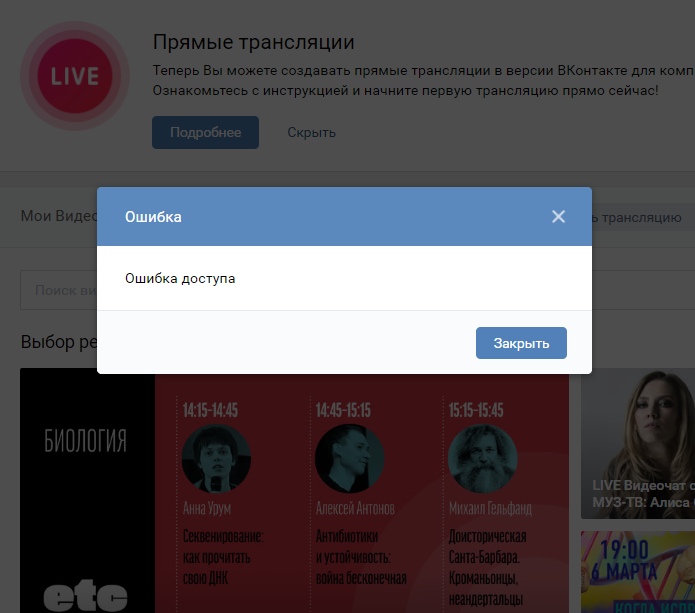Image resolution: width=695 pixels, height=613 pixels.
Task: Click the Закрыть button
Action: point(521,343)
